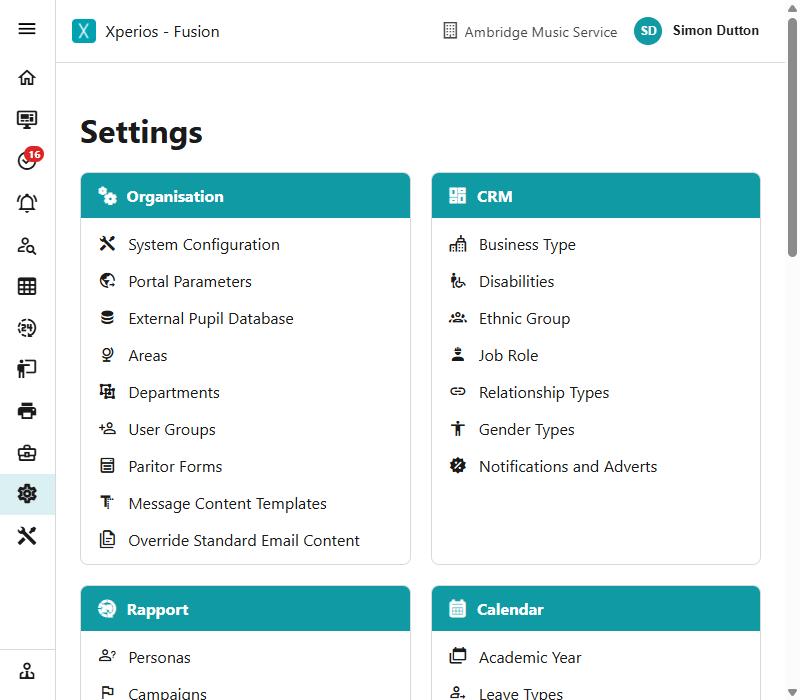Viewport: 800px width, 700px height.
Task: Open the organisation hierarchy icon at sidebar bottom
Action: [27, 671]
